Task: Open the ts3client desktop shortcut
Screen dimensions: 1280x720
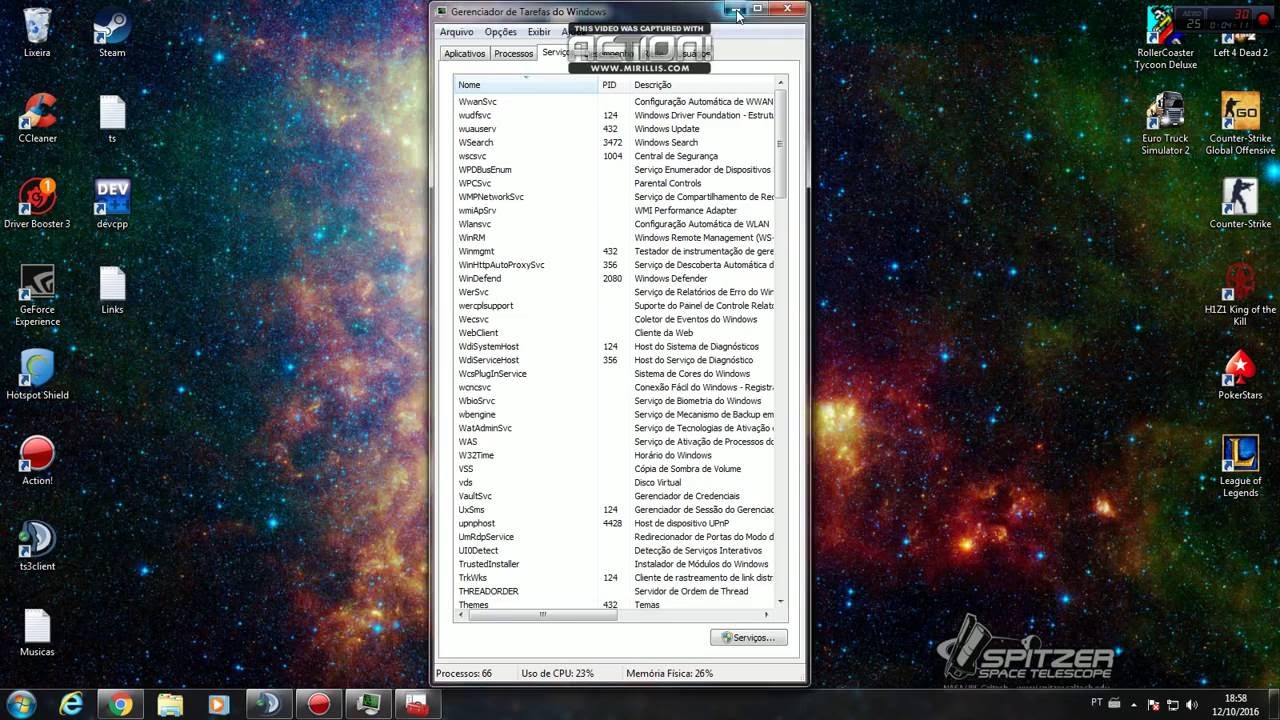Action: tap(37, 547)
